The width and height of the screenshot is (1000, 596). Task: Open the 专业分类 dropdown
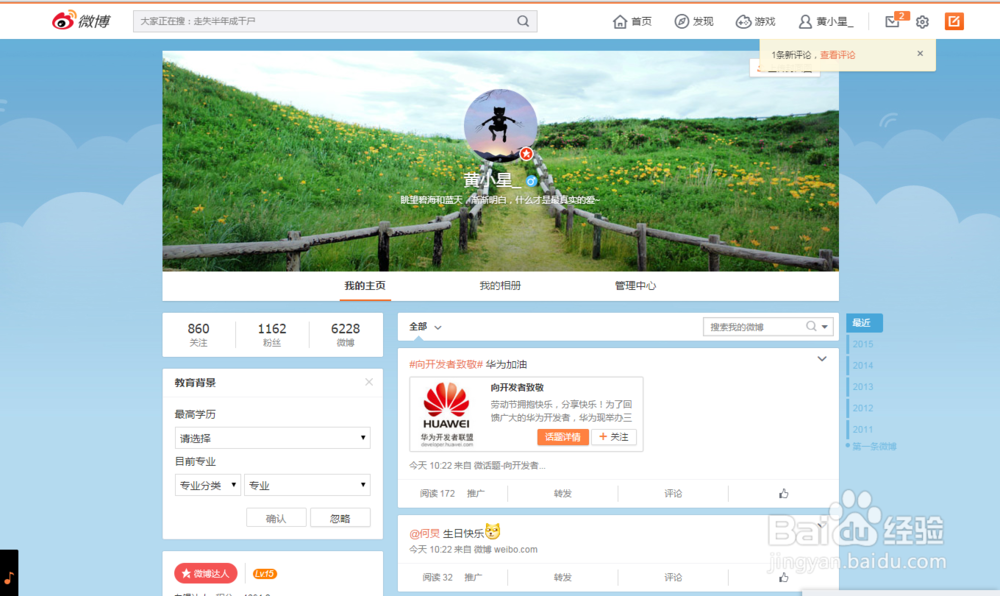pyautogui.click(x=207, y=485)
